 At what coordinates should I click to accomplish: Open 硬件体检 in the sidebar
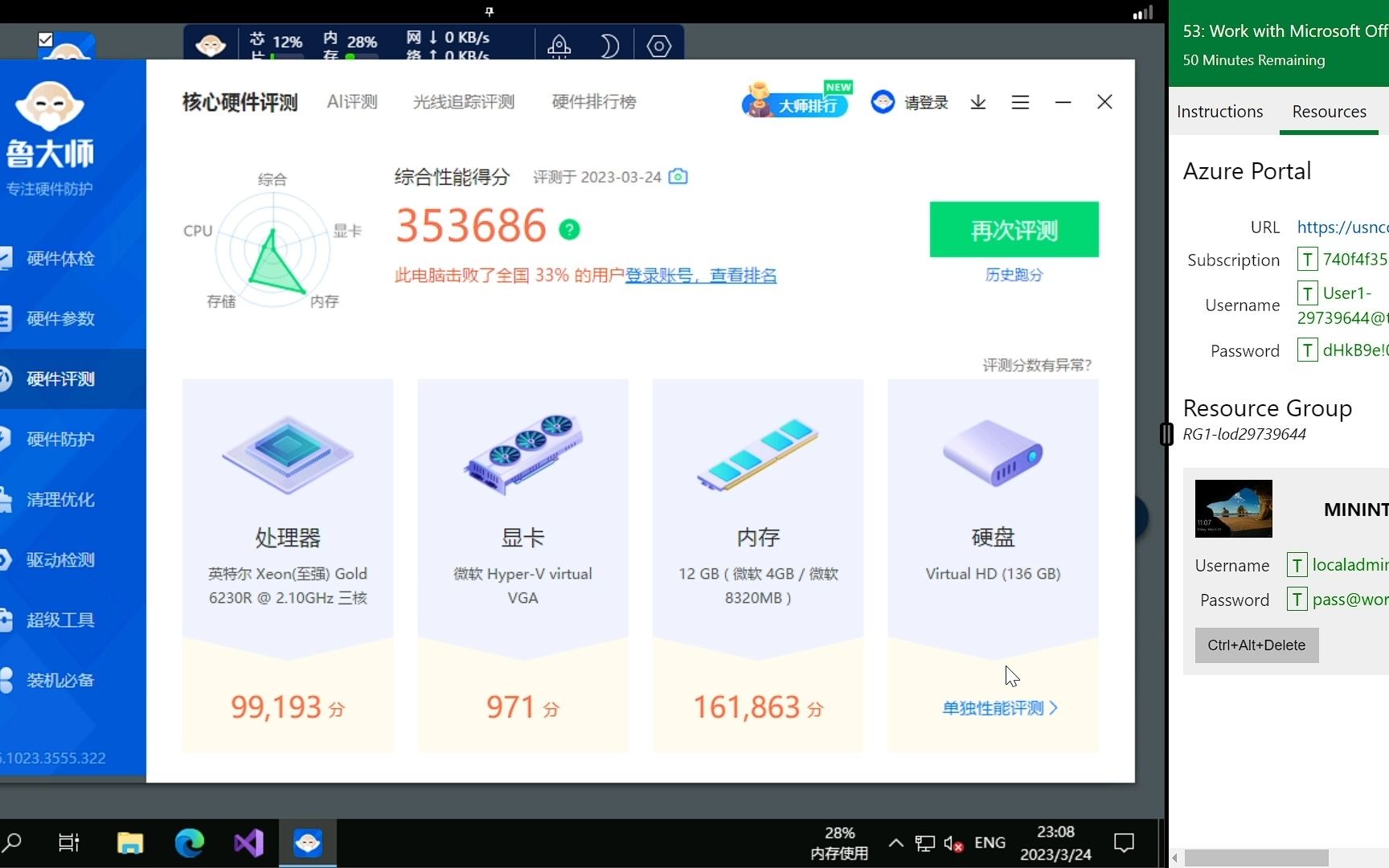(x=61, y=259)
